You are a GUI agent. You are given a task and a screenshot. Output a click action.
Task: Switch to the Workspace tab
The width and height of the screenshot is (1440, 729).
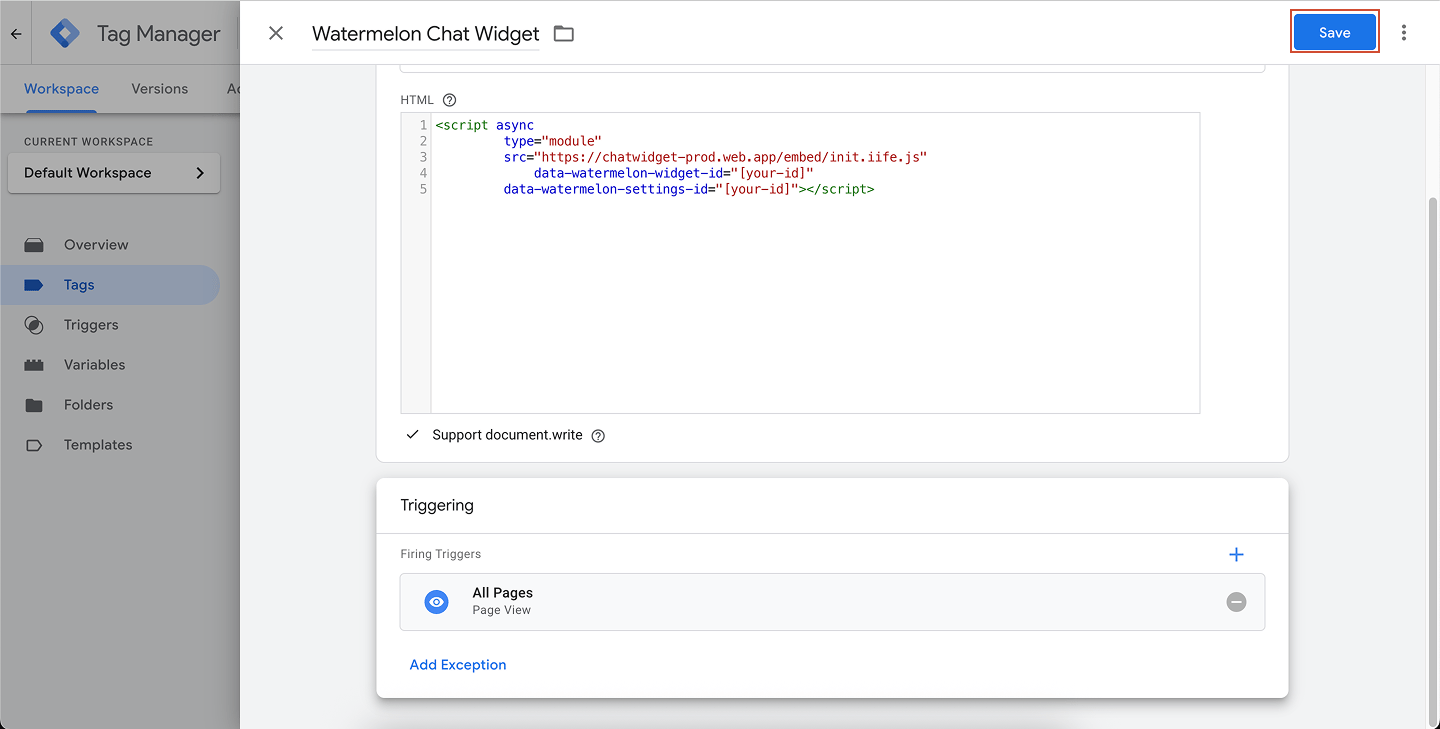(61, 89)
